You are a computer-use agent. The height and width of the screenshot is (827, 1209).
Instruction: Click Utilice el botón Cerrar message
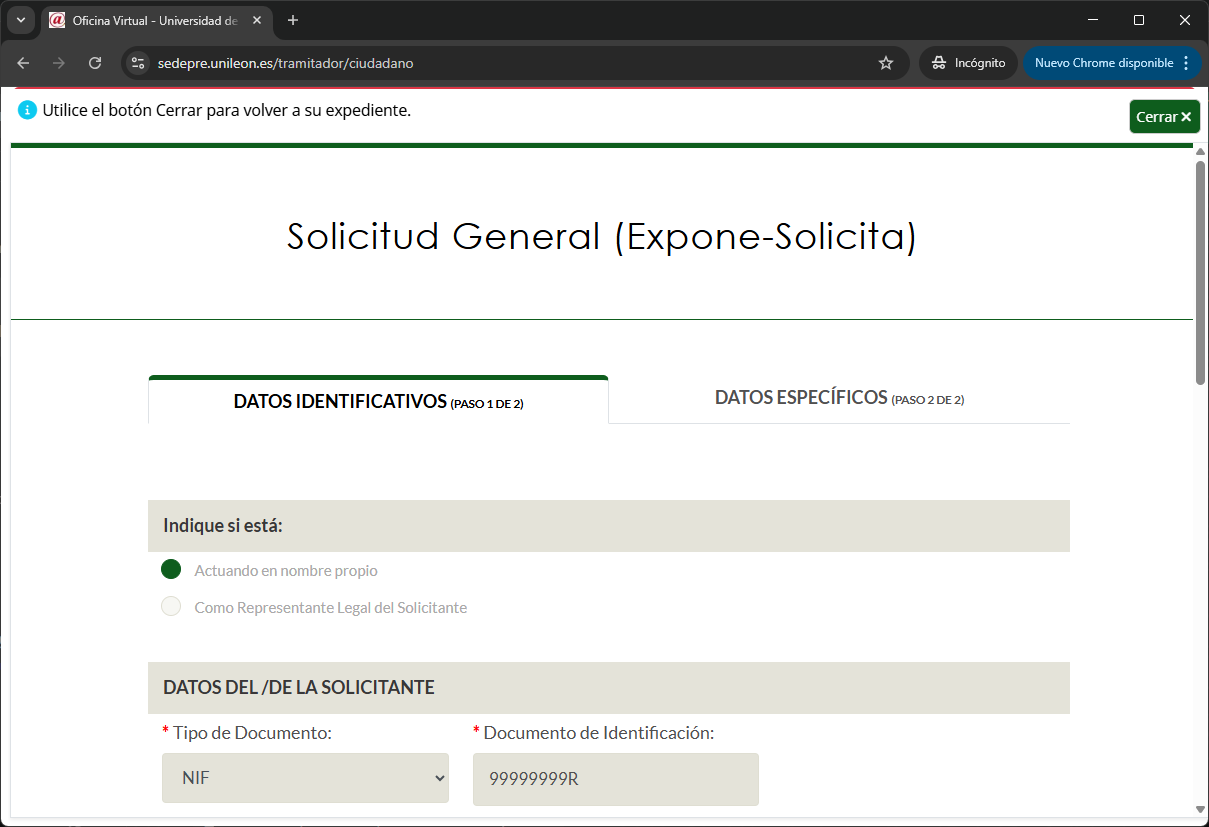(227, 110)
